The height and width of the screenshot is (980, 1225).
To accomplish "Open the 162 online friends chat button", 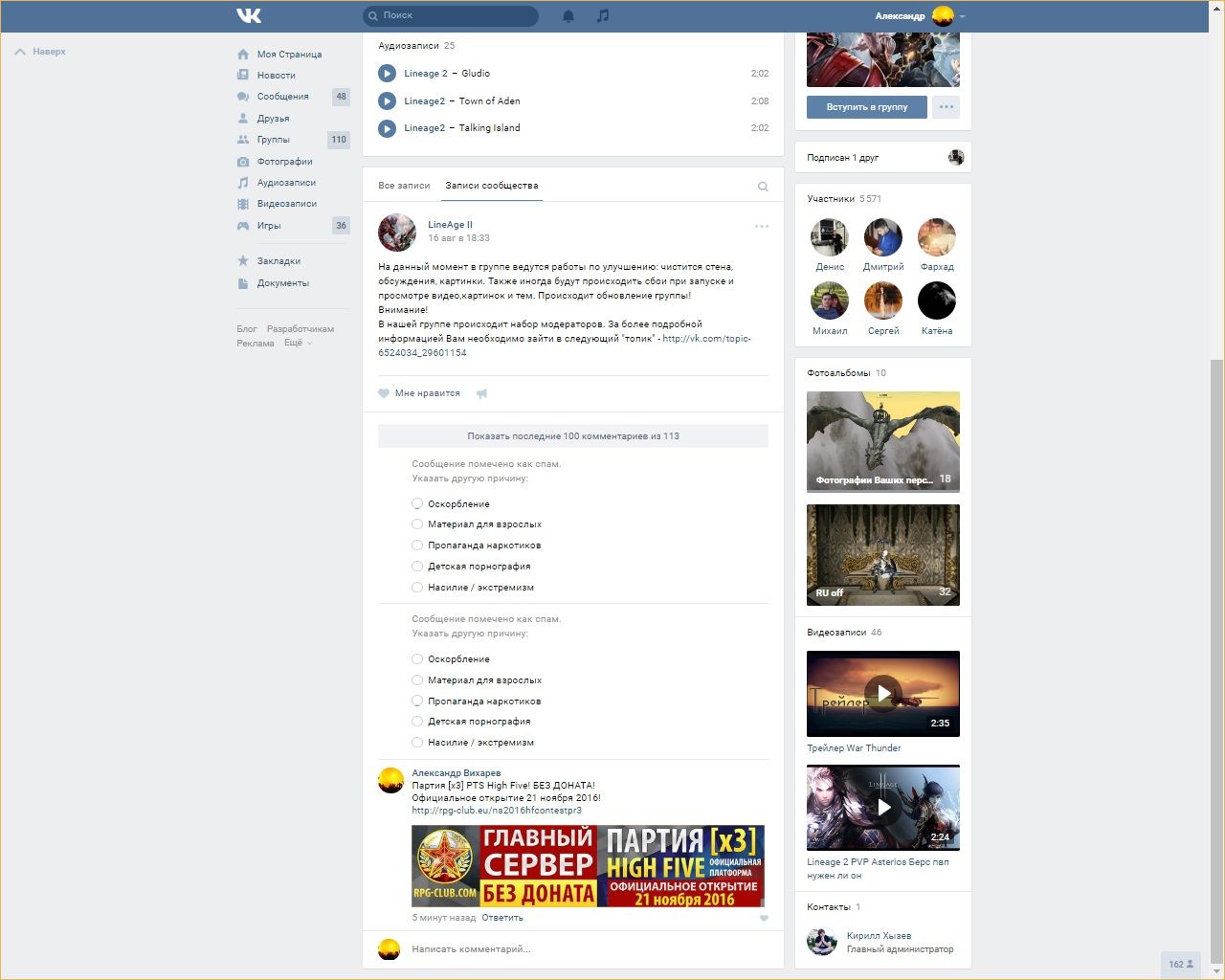I will tap(1180, 964).
